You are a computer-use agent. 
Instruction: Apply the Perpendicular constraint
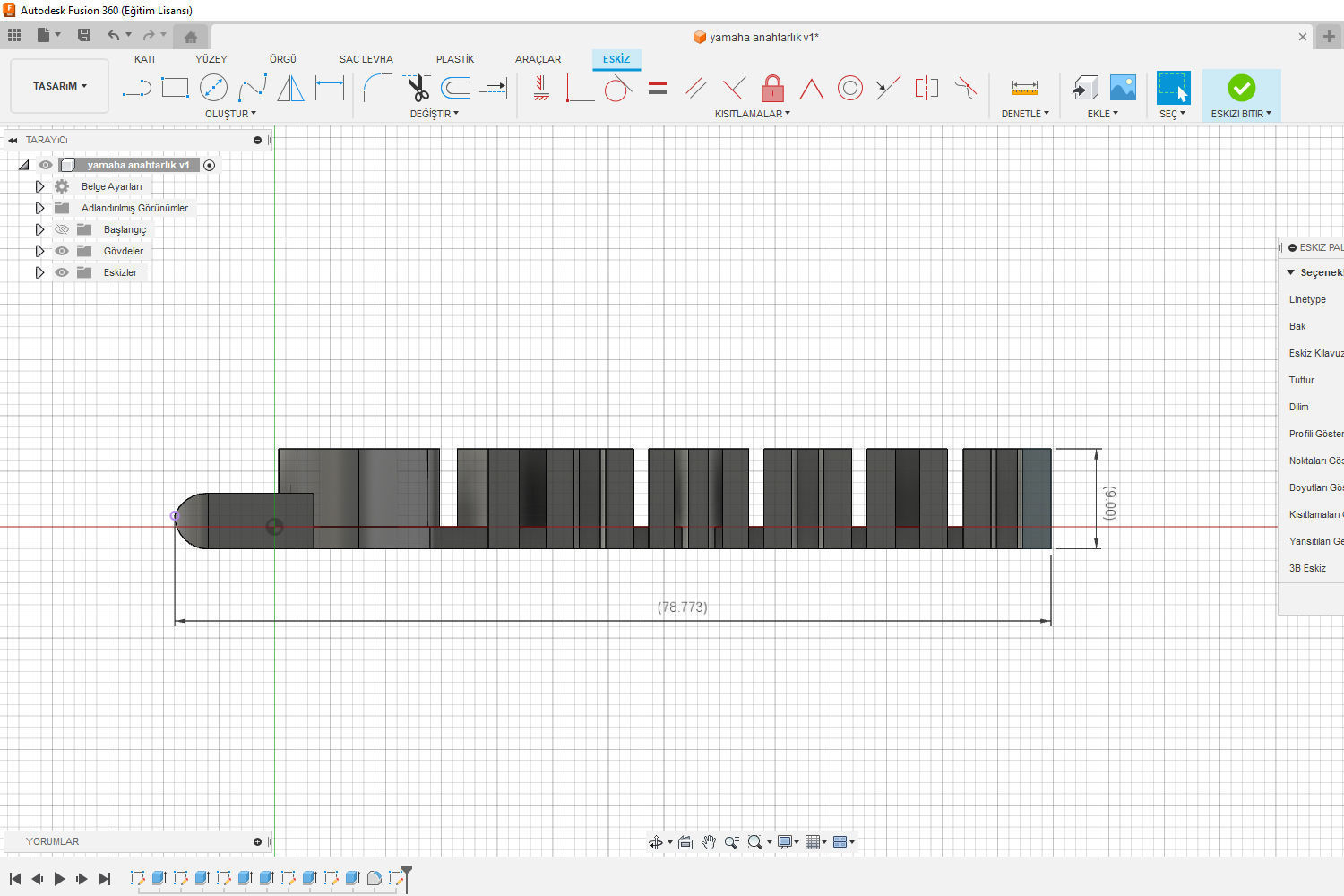click(x=734, y=88)
